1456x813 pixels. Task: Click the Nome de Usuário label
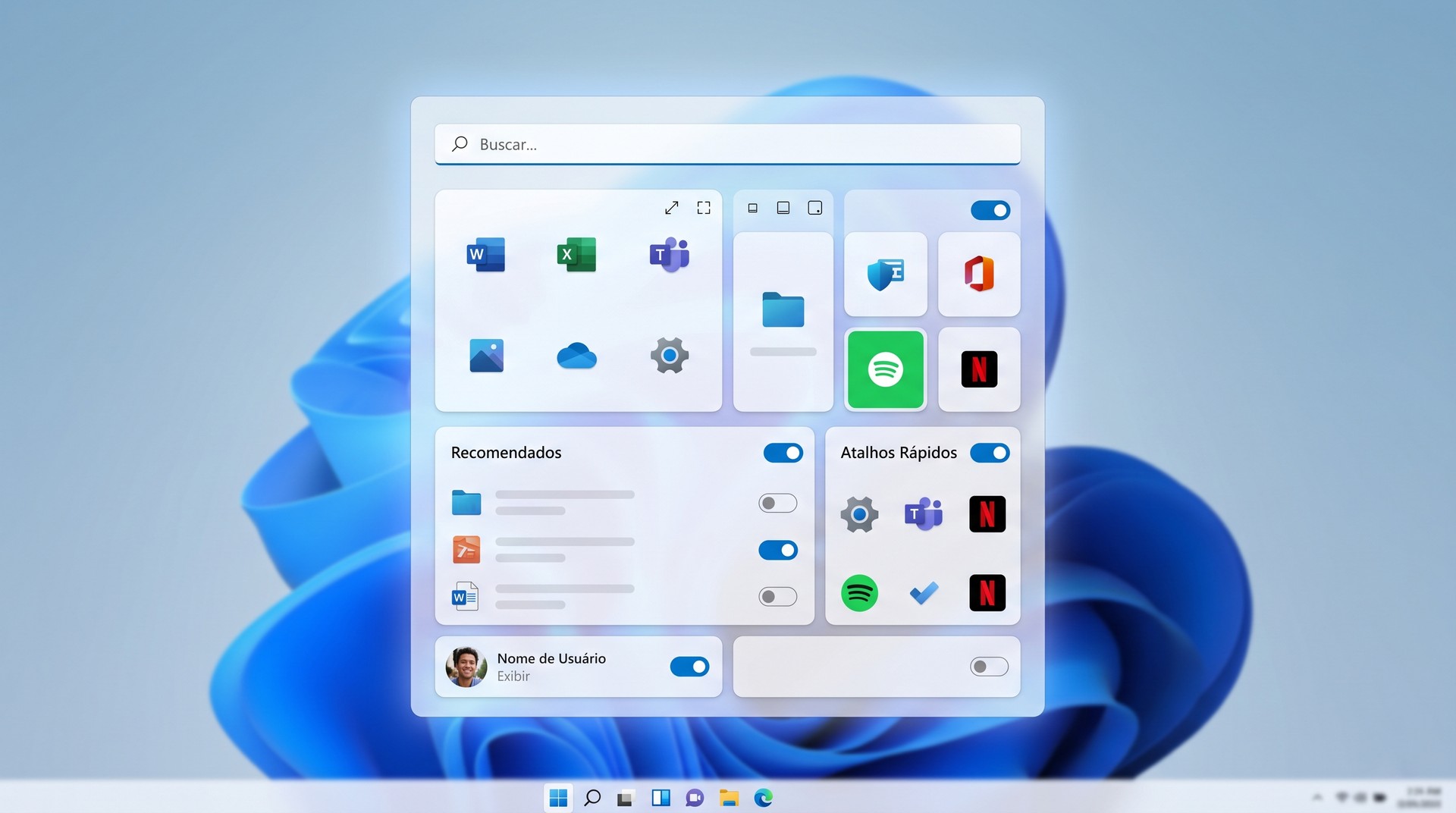[551, 658]
